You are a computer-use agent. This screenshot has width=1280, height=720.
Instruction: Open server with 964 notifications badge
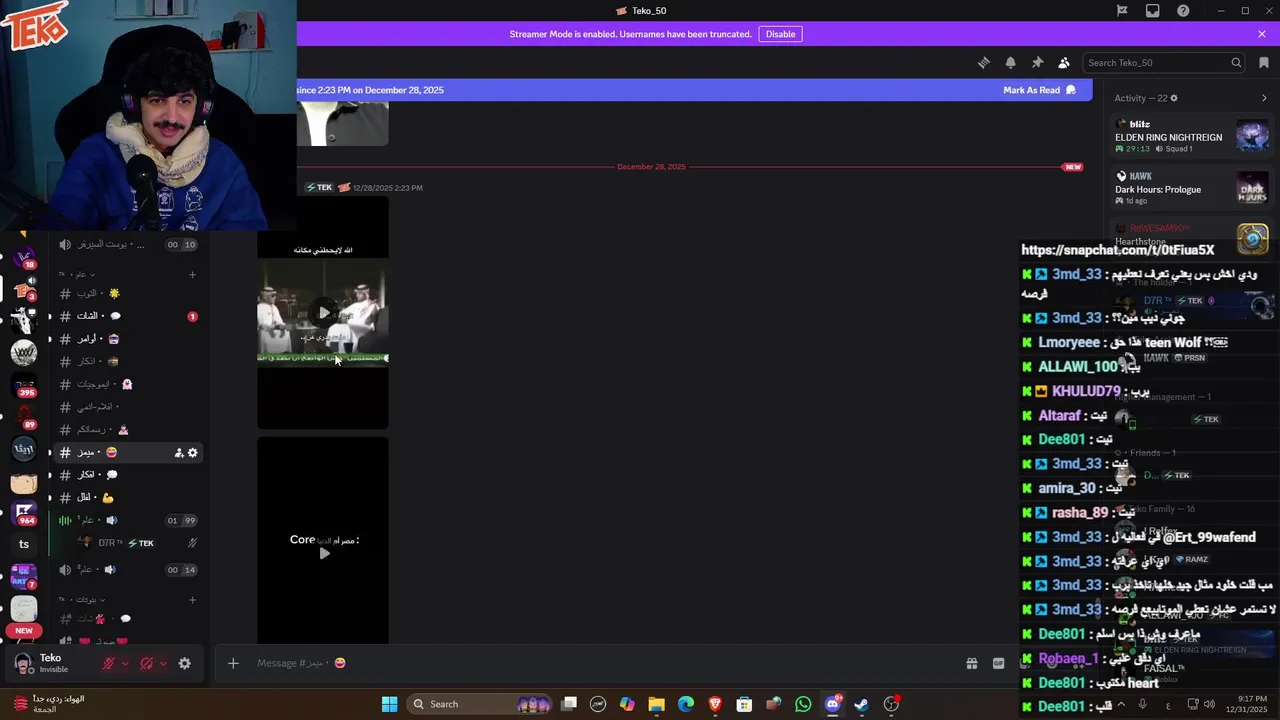(x=24, y=513)
